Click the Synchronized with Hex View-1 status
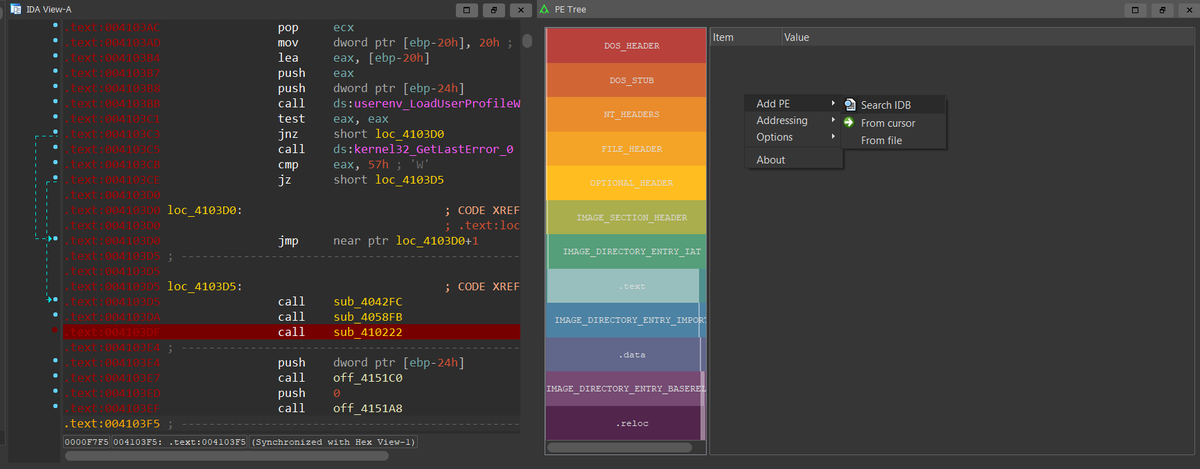The width and height of the screenshot is (1200, 469). 333,441
